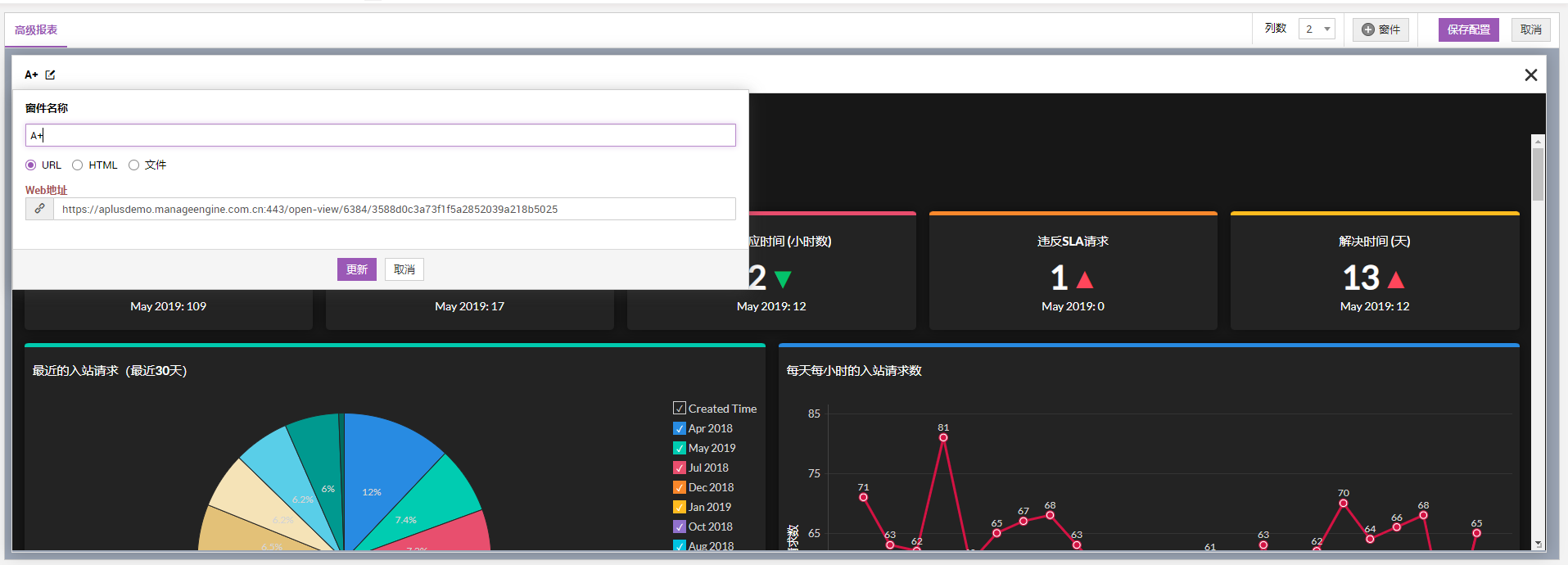
Task: Click into the 窗件名称 text field
Action: [x=381, y=135]
